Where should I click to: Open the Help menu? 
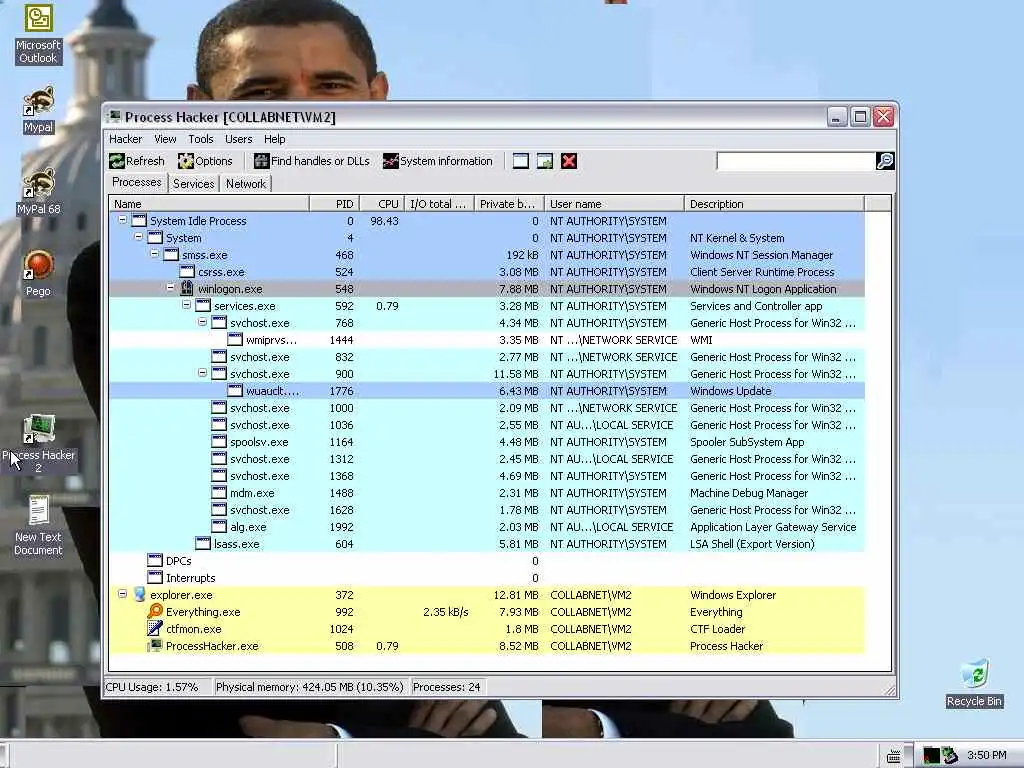coord(274,139)
